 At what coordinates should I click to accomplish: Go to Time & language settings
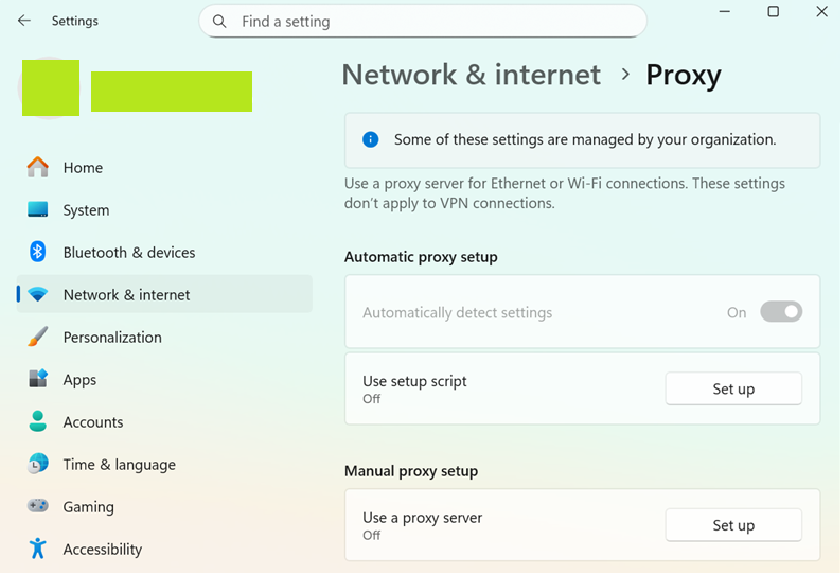[119, 464]
